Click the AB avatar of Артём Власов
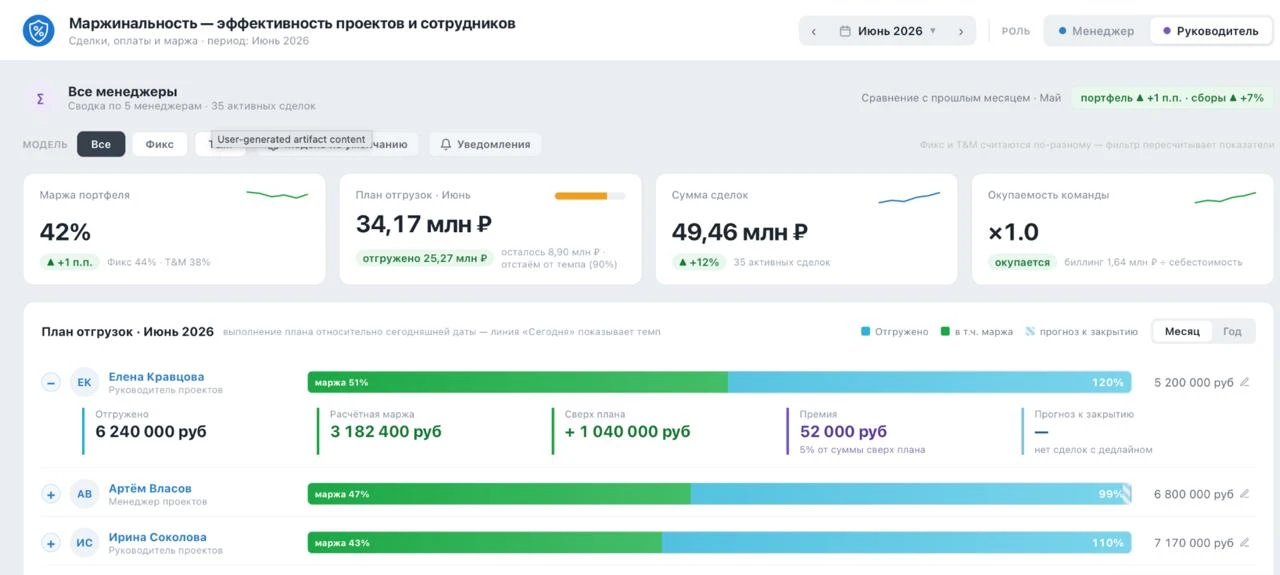 [x=84, y=494]
